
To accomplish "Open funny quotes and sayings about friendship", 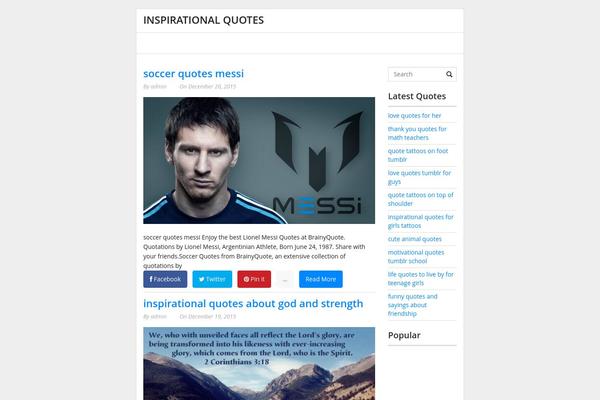I will tap(412, 305).
